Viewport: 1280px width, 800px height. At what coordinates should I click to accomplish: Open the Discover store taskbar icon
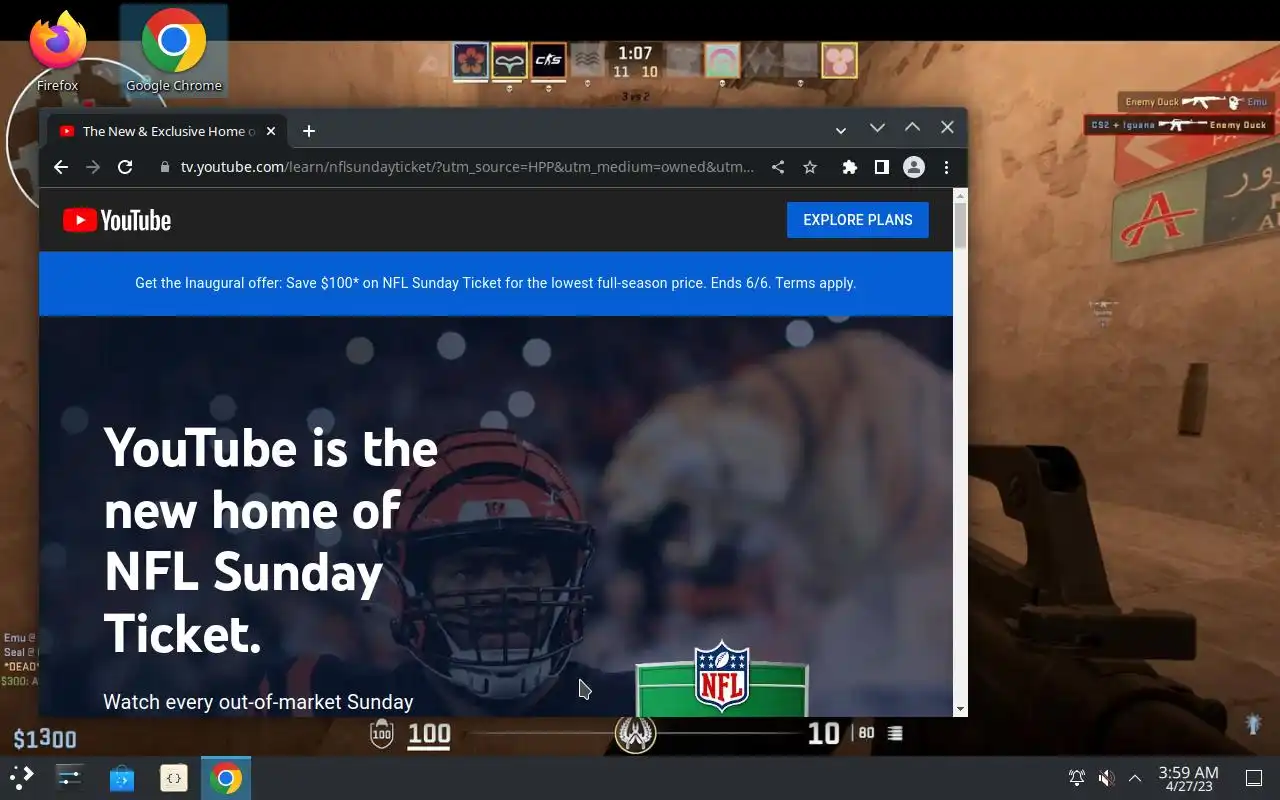pyautogui.click(x=122, y=778)
